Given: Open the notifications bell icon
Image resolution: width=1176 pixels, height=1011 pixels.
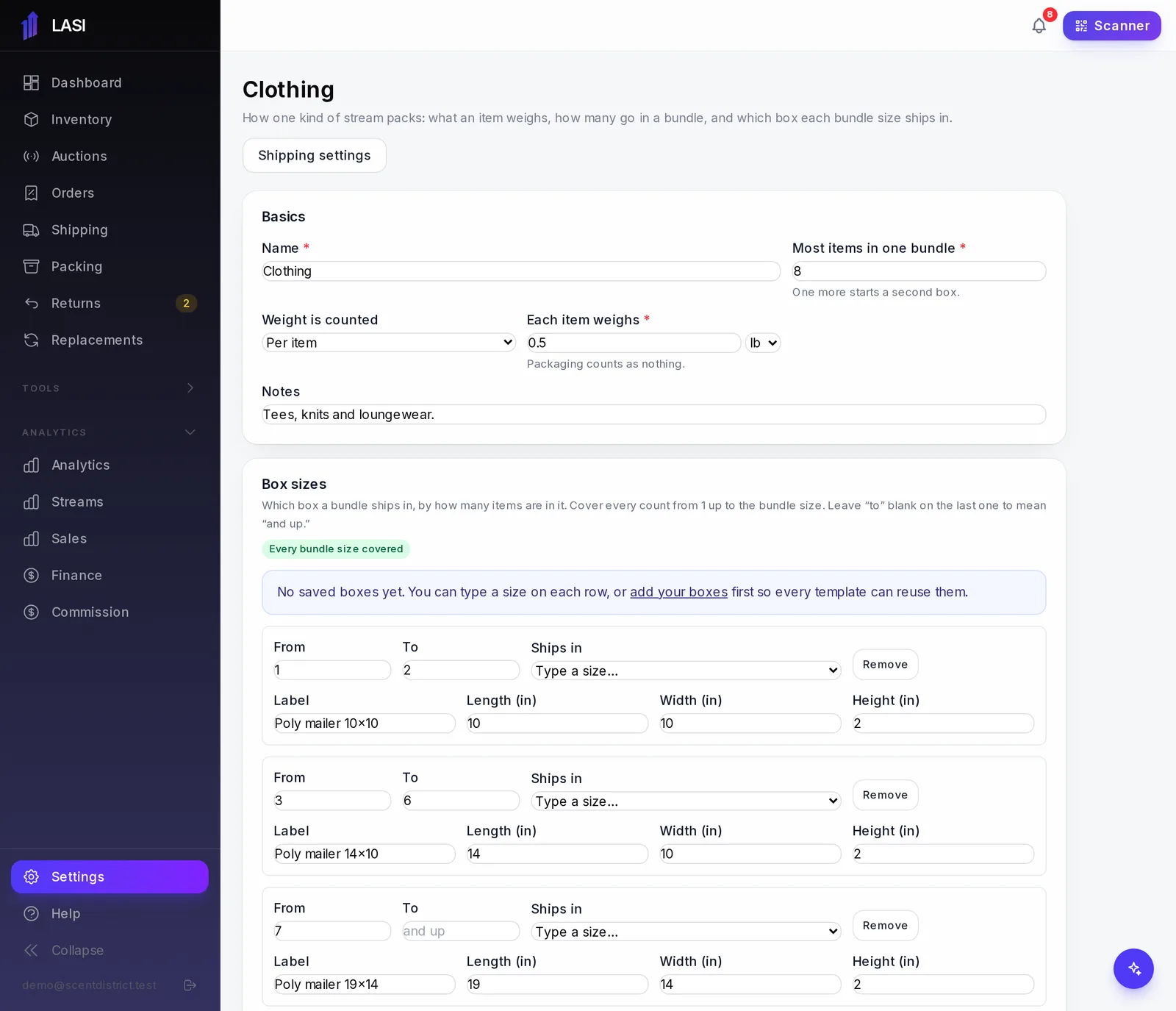Looking at the screenshot, I should [1039, 26].
